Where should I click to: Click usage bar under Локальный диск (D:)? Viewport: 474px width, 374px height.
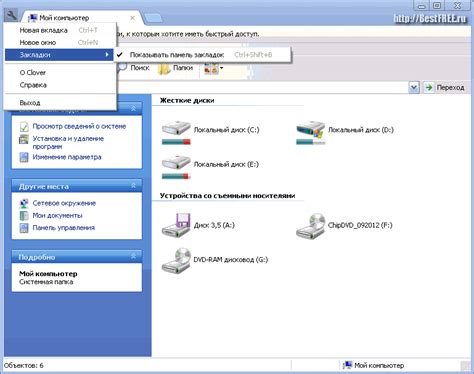tap(310, 142)
